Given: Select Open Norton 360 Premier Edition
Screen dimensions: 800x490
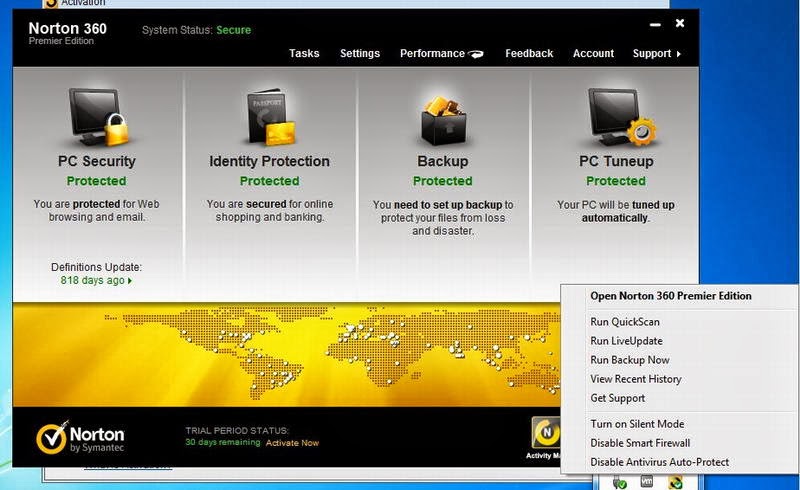Looking at the screenshot, I should pos(670,296).
